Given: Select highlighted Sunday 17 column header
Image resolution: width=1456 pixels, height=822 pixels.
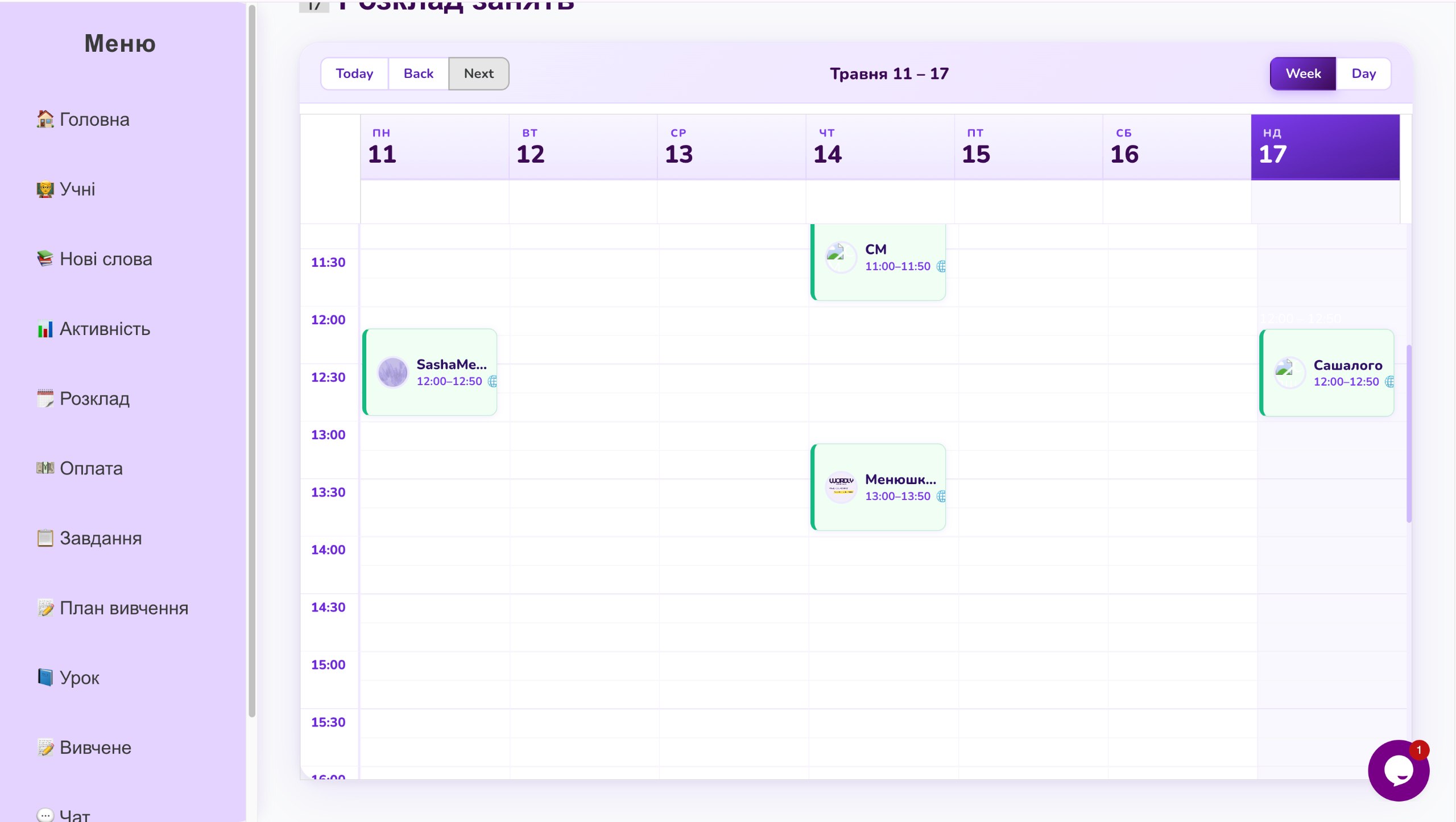Looking at the screenshot, I should coord(1325,147).
